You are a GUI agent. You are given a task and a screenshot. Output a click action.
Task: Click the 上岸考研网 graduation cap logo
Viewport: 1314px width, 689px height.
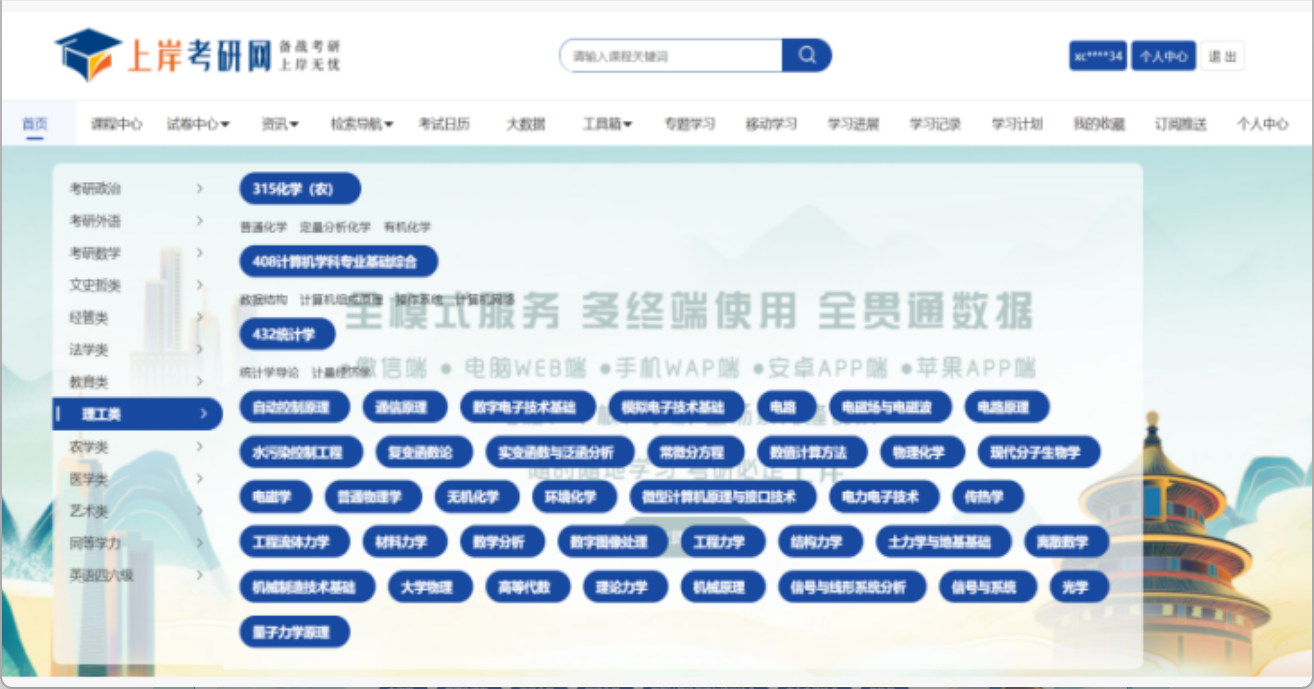[88, 54]
